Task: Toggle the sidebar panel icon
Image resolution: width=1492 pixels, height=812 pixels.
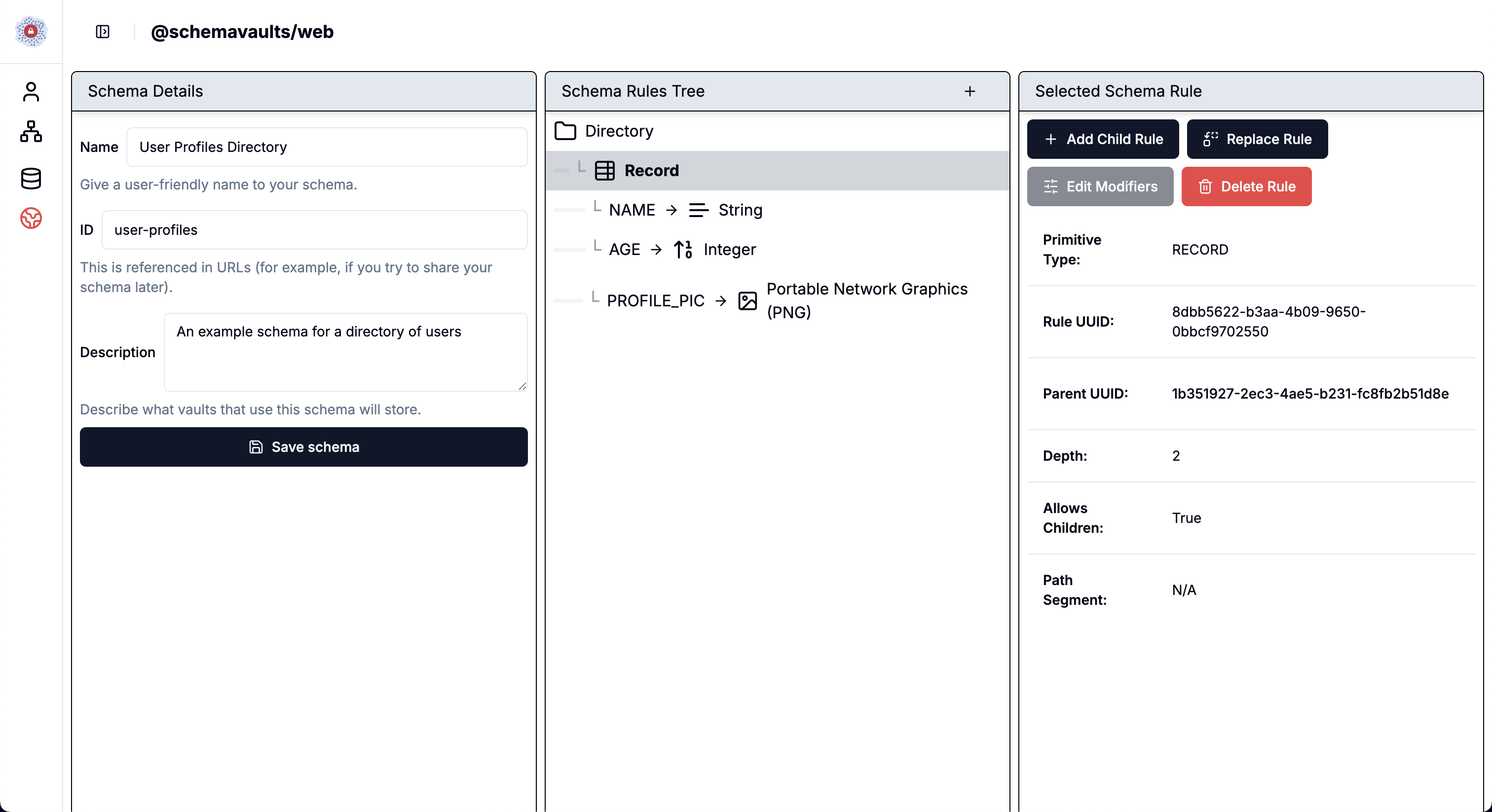Action: (x=103, y=31)
